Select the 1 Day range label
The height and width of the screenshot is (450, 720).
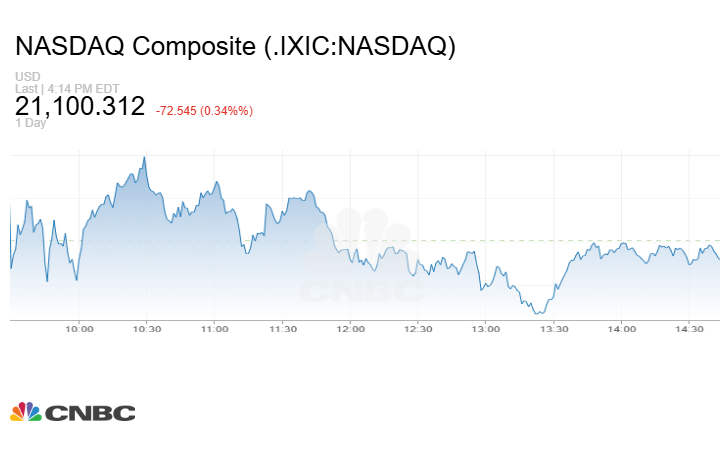point(31,123)
